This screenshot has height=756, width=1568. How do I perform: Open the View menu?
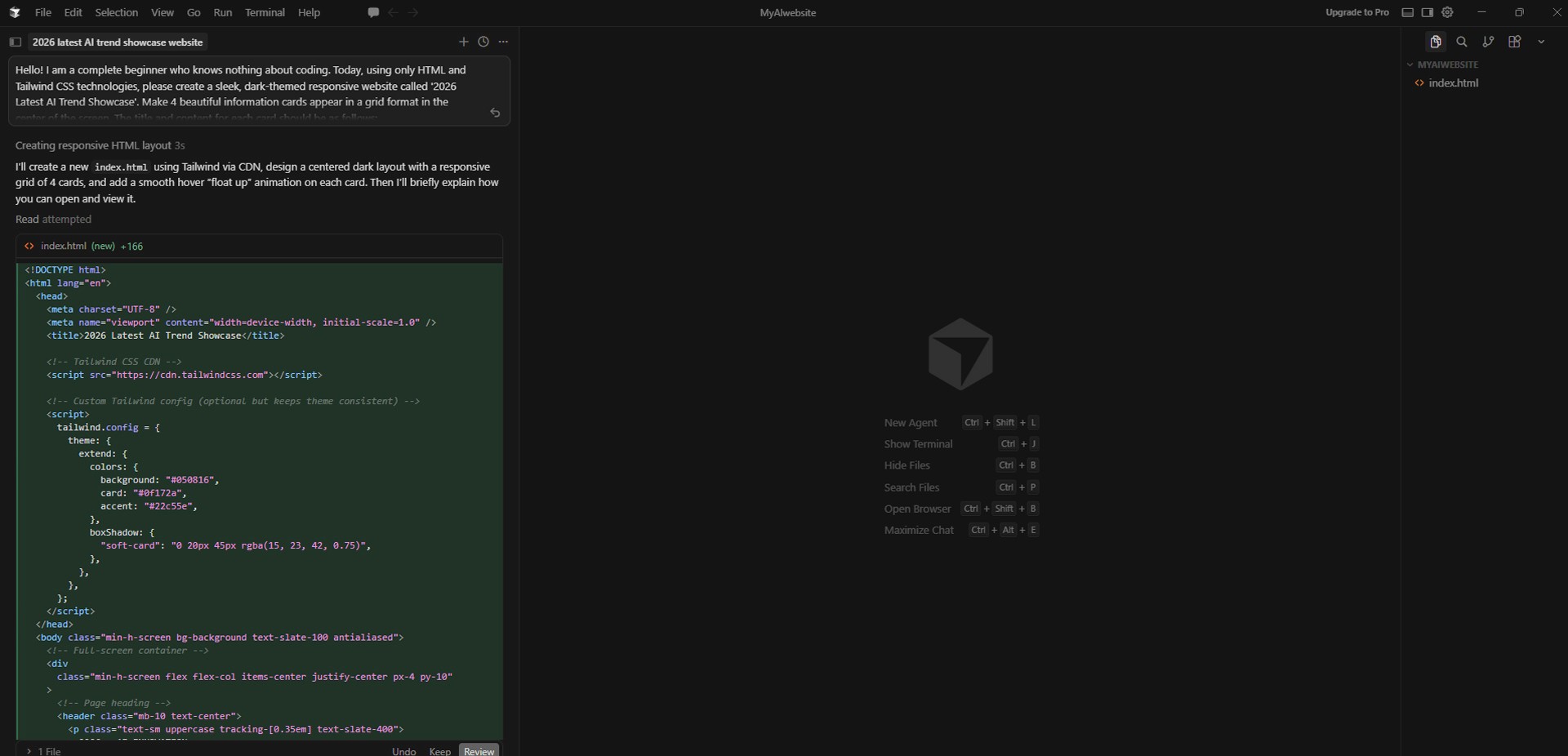coord(163,12)
